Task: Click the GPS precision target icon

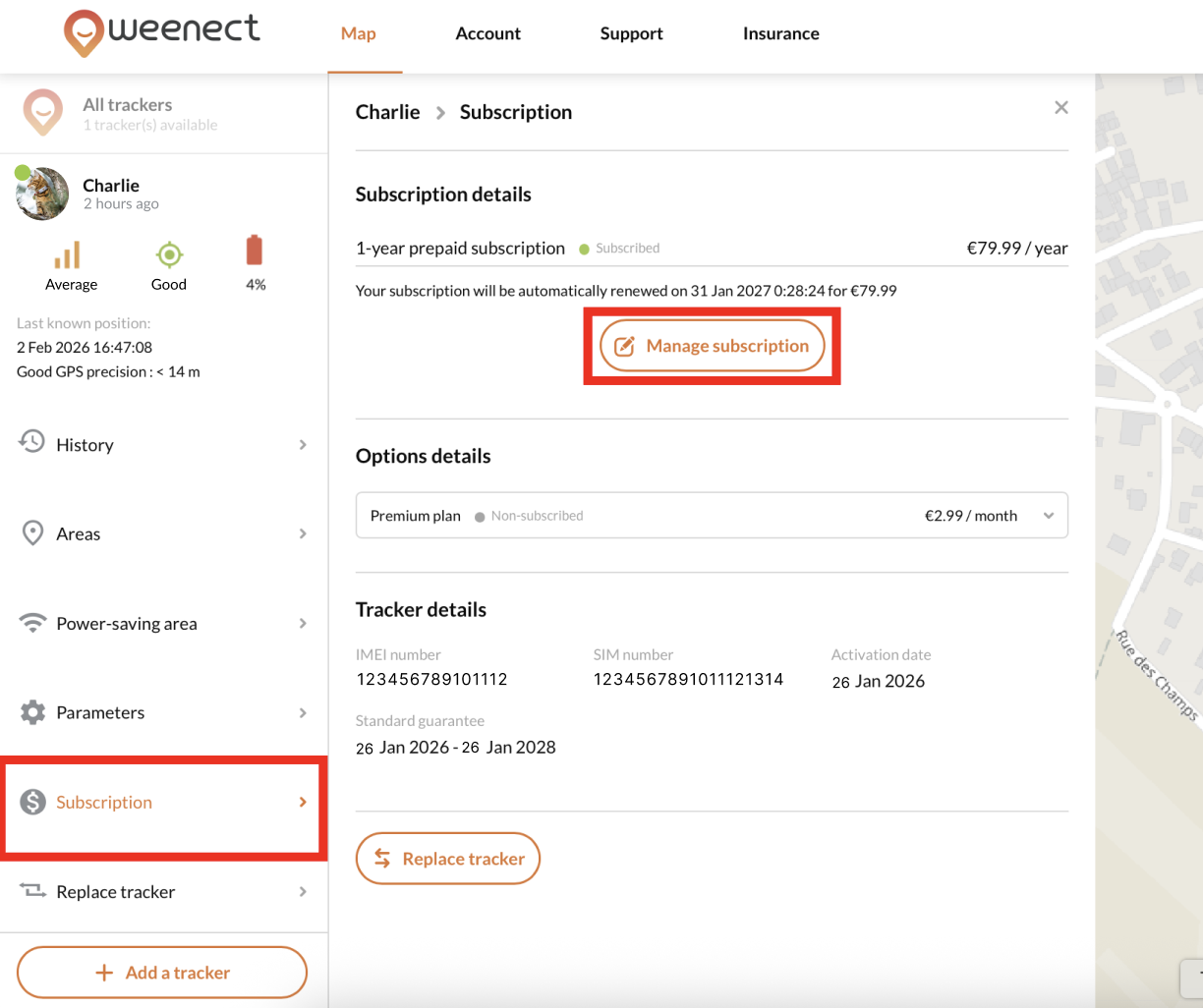Action: tap(169, 255)
